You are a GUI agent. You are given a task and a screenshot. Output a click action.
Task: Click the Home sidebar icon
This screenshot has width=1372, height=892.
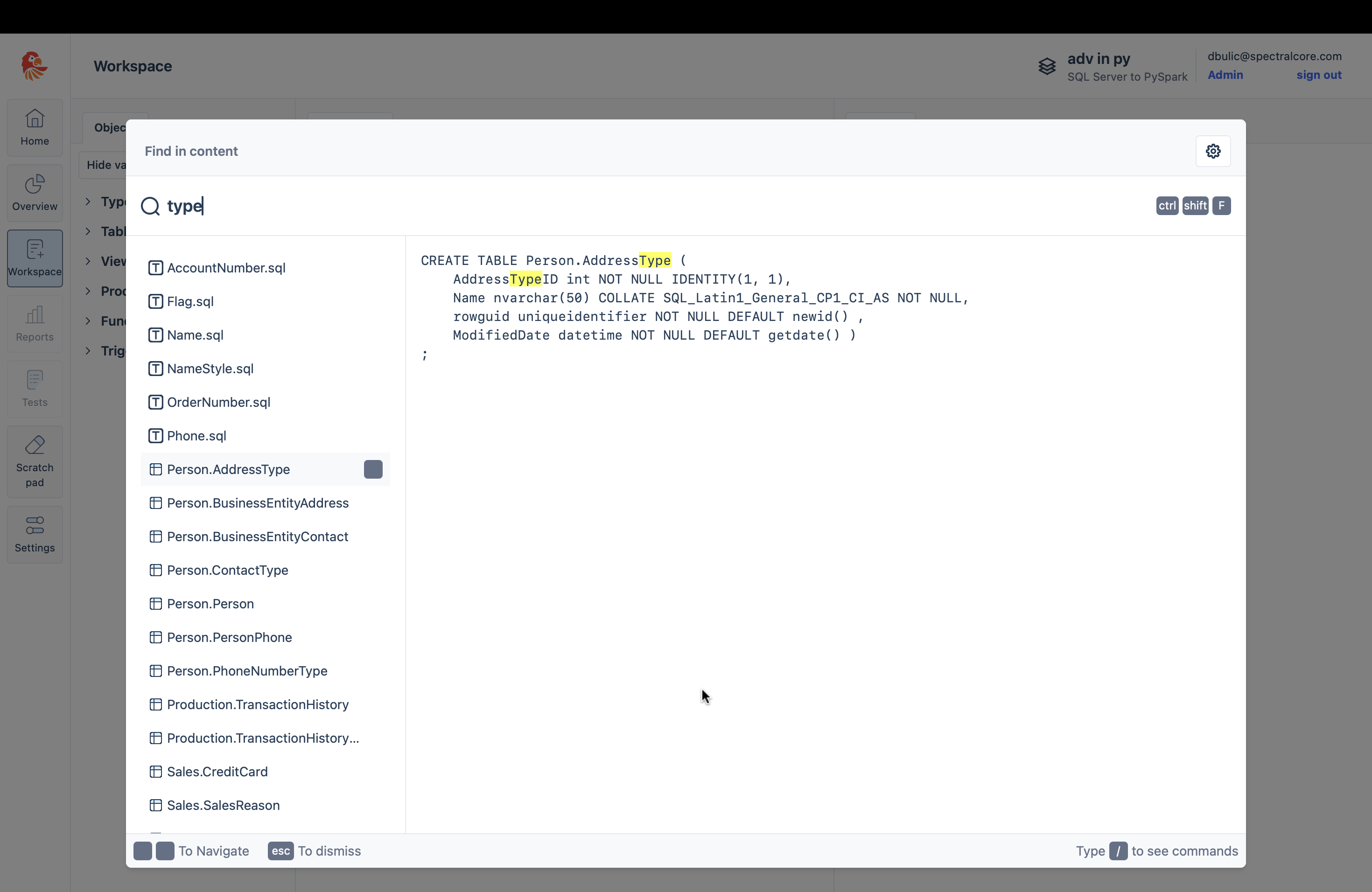pyautogui.click(x=35, y=127)
